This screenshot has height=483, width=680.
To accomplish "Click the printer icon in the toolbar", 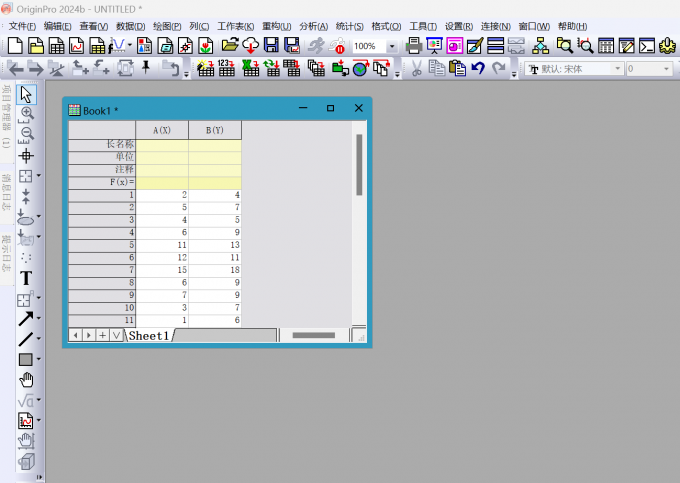I will tap(414, 46).
